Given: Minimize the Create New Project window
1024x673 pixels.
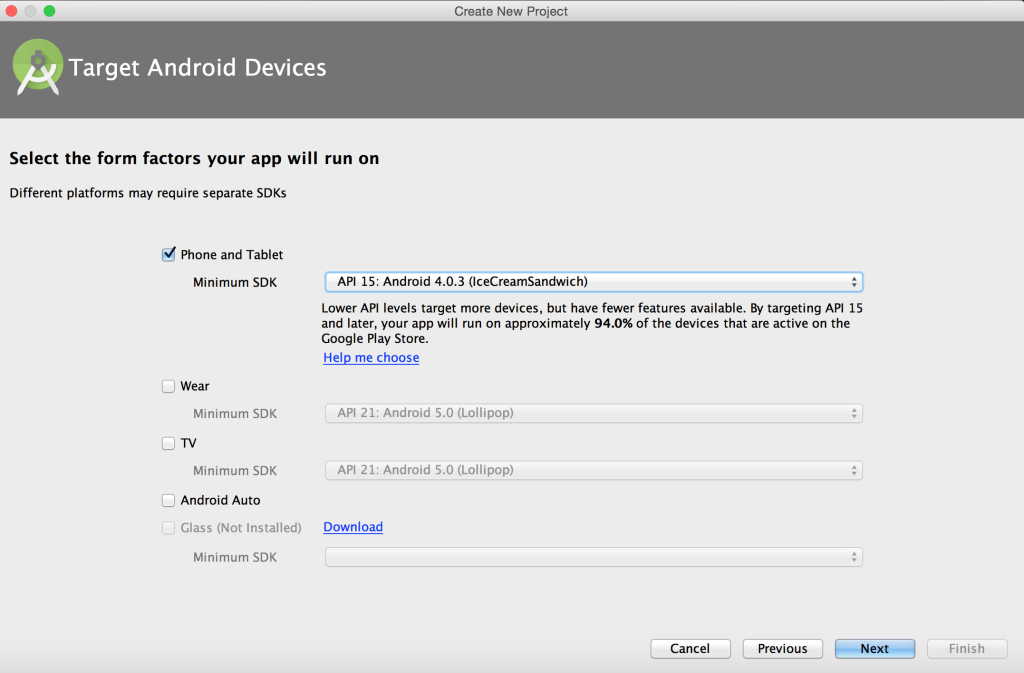Looking at the screenshot, I should coord(30,11).
